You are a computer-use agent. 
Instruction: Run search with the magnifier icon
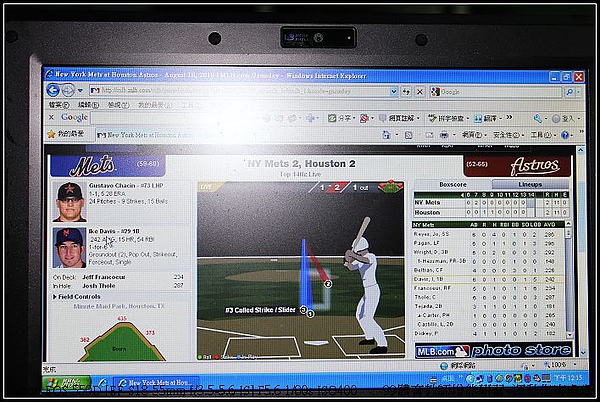569,92
